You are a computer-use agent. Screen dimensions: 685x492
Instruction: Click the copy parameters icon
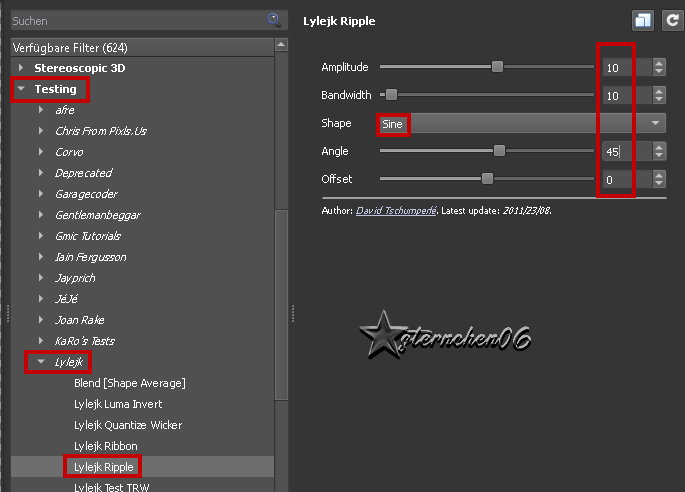(x=642, y=20)
